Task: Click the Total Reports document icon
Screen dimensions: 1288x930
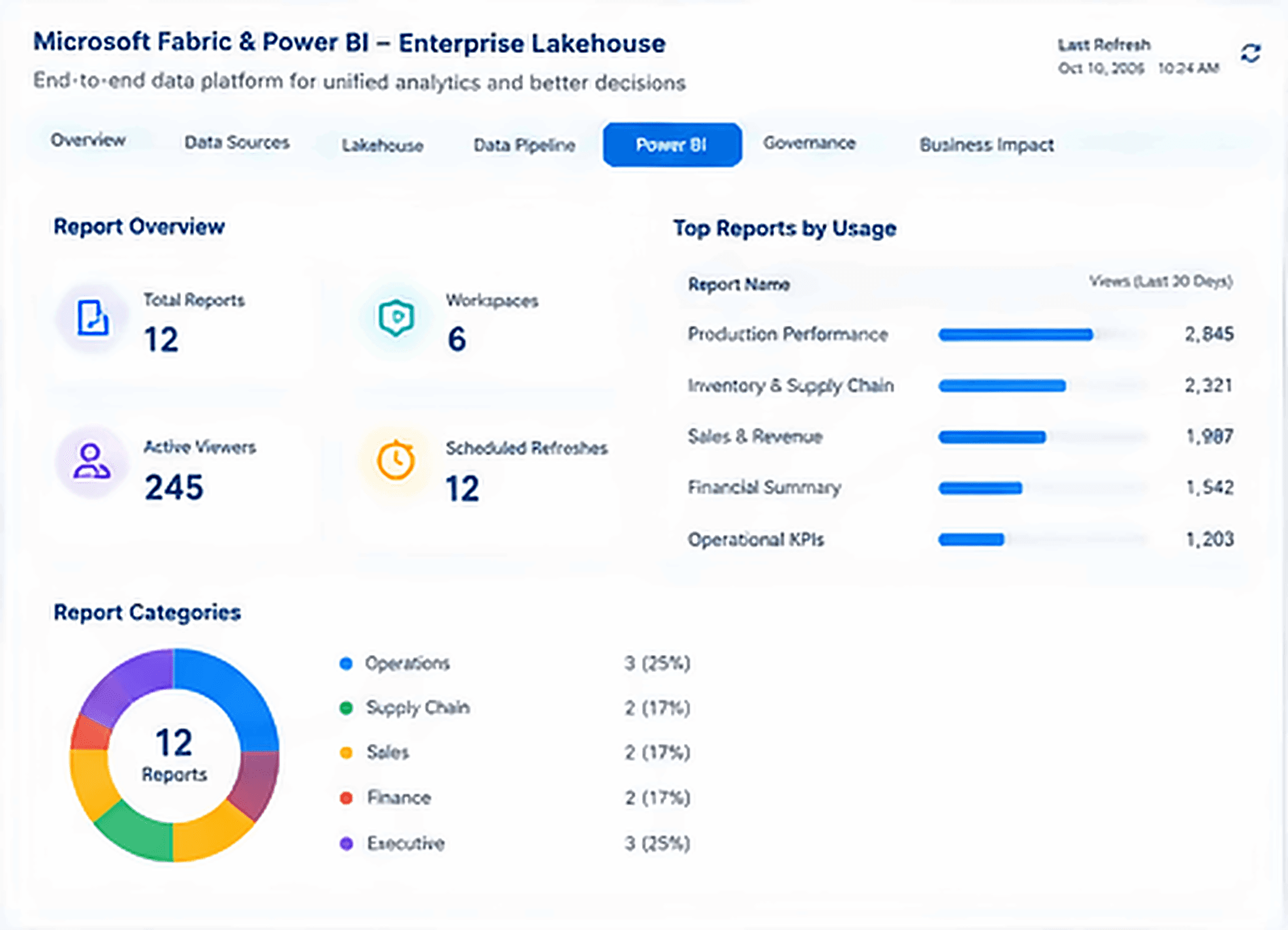Action: [x=93, y=318]
